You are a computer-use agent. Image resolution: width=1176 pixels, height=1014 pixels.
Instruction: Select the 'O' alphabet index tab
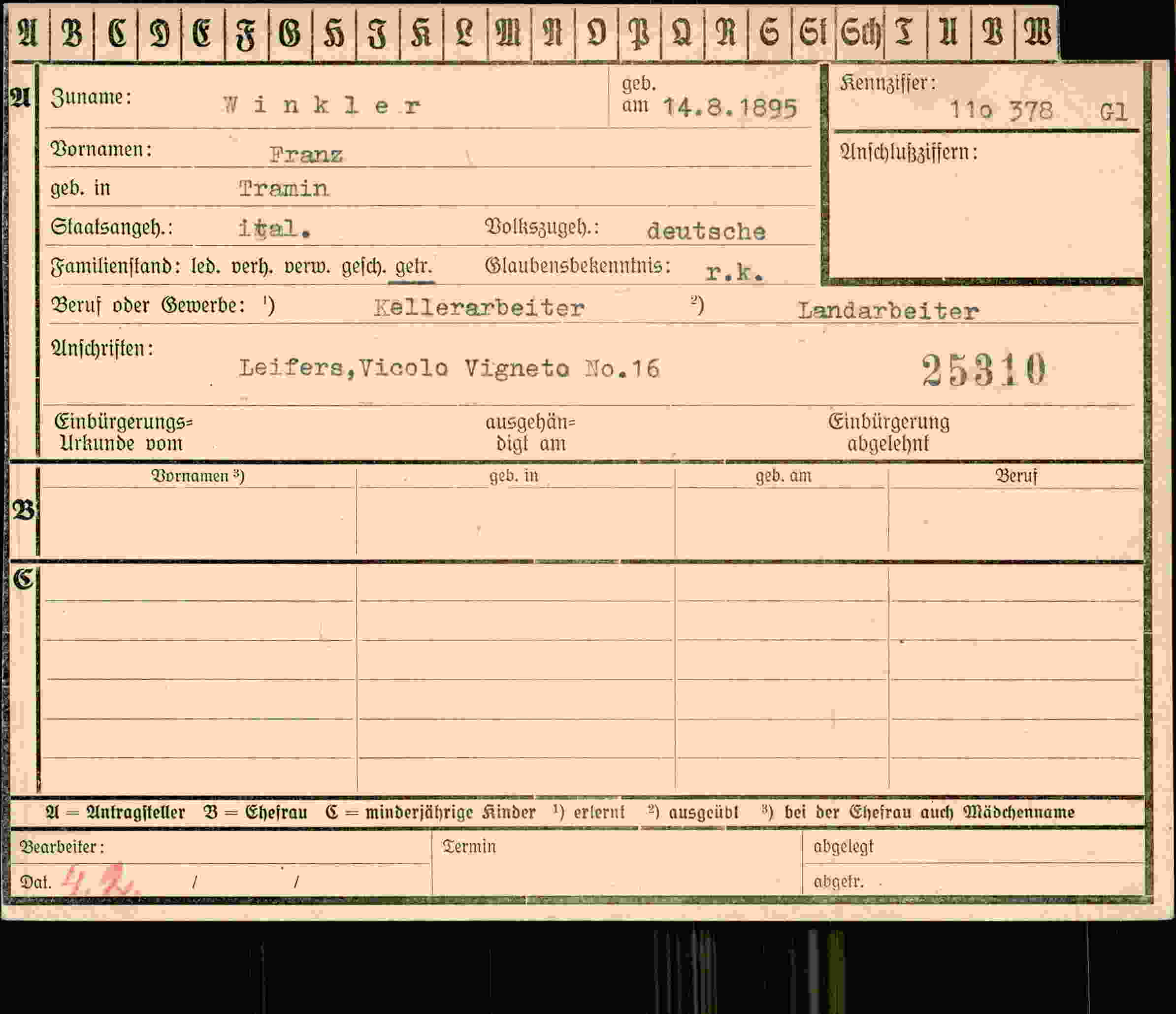[596, 33]
